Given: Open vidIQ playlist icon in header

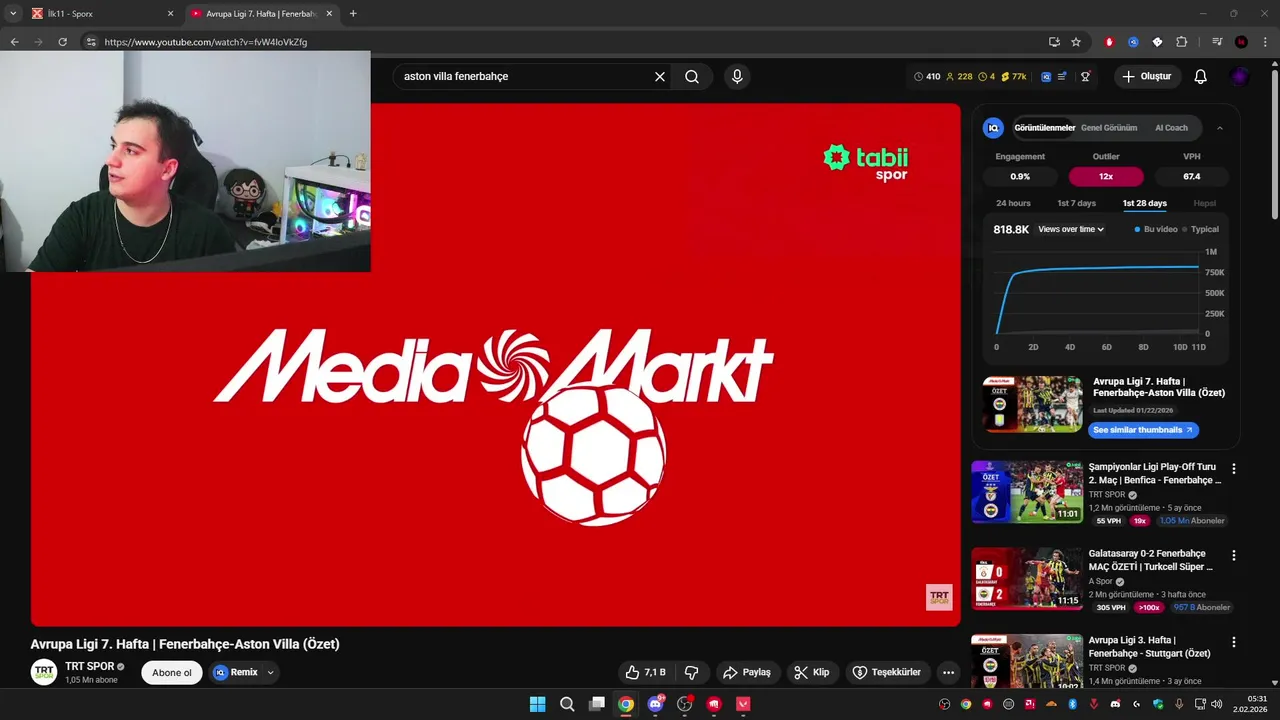Looking at the screenshot, I should click(1063, 77).
